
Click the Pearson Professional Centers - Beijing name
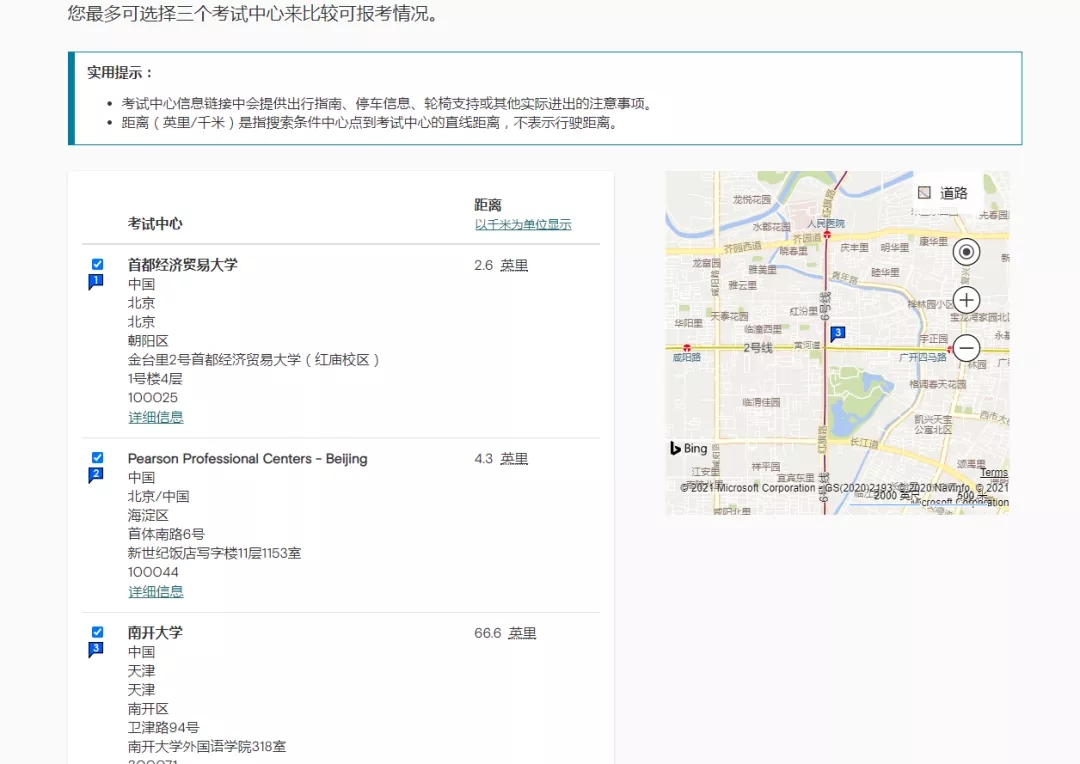(247, 459)
